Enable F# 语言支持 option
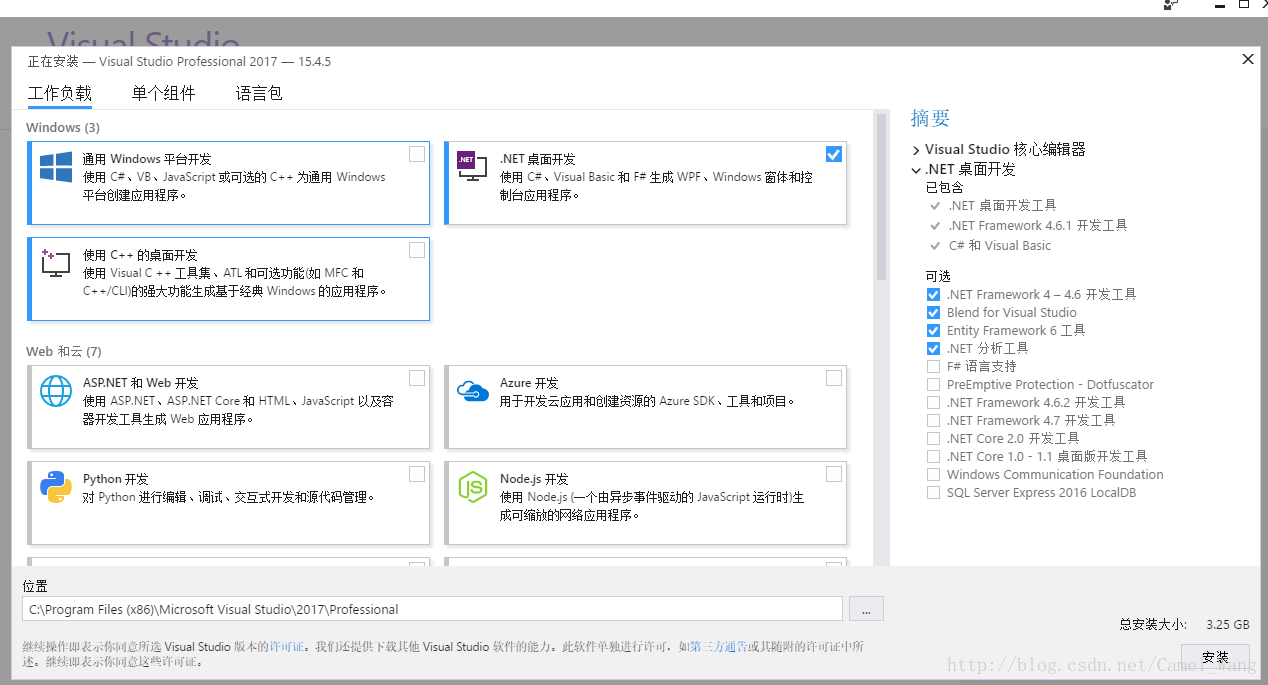 point(933,367)
